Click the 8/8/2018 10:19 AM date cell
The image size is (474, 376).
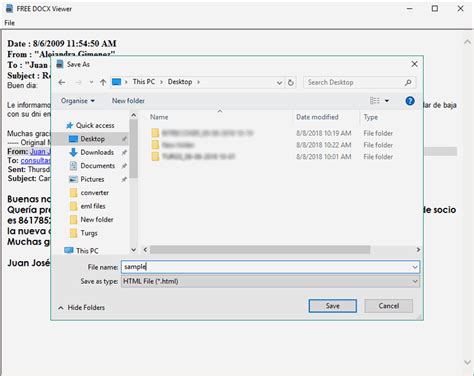(x=324, y=133)
